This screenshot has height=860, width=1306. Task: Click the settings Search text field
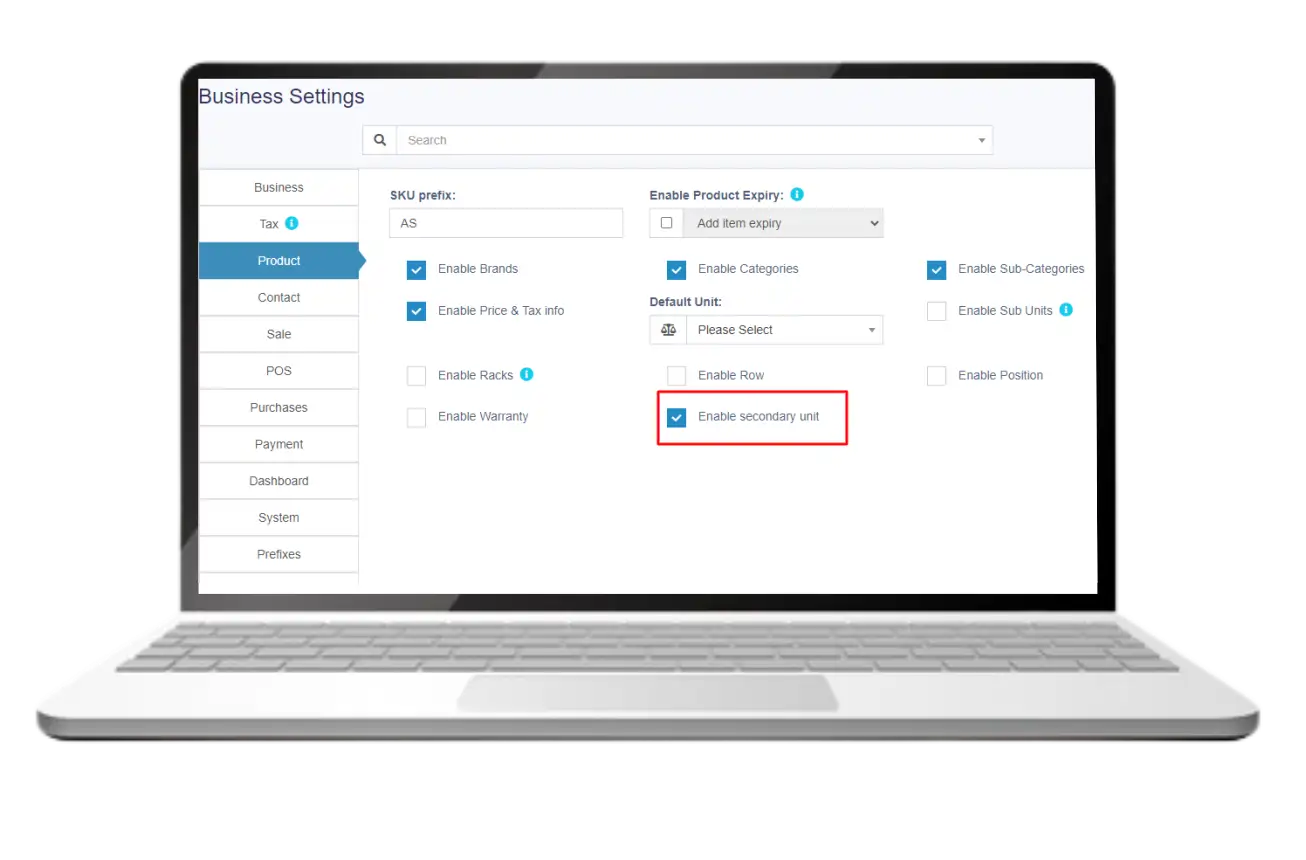pyautogui.click(x=680, y=140)
